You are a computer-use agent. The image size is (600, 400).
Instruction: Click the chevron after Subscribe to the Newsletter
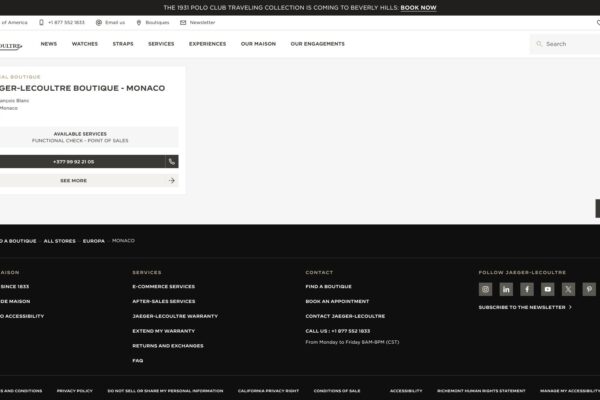click(570, 307)
